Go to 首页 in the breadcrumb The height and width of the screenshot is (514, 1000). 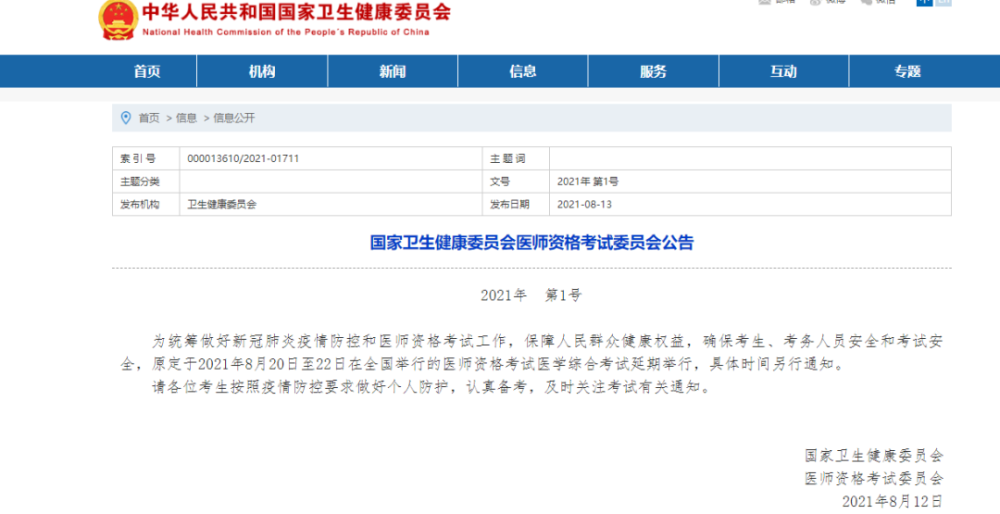[149, 118]
